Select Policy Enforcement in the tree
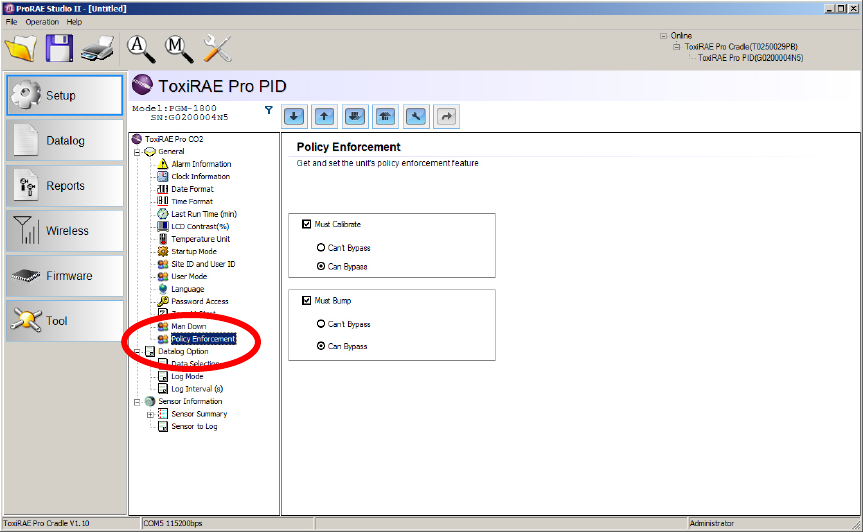 point(203,339)
